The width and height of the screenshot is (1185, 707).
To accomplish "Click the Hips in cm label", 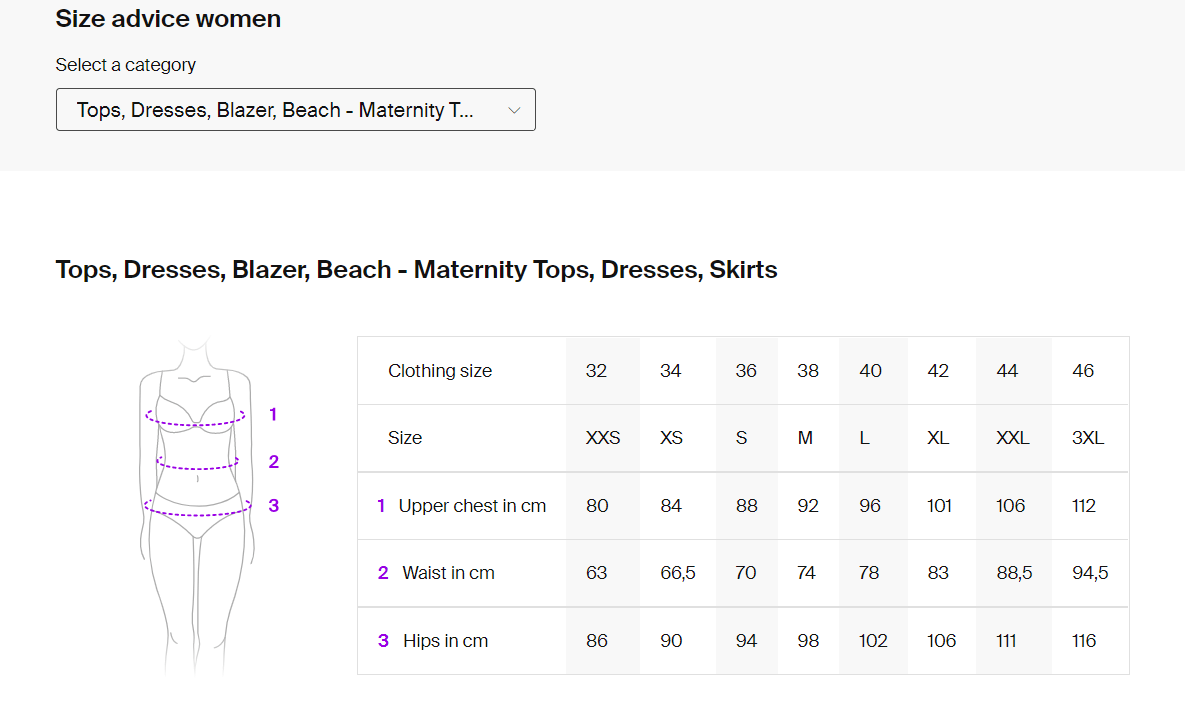I will click(x=445, y=641).
